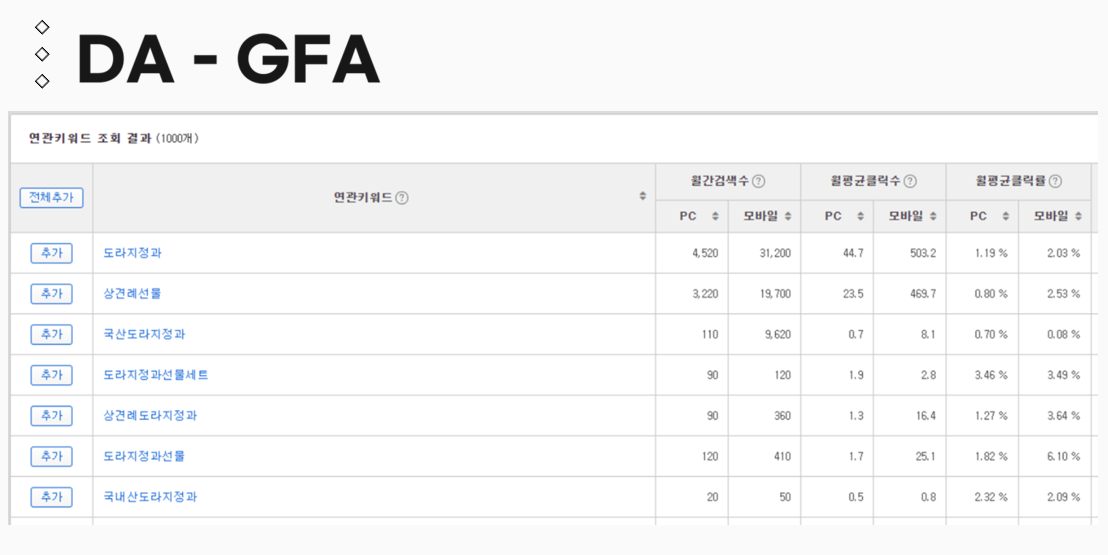Open the 도라지정과 keyword link
The width and height of the screenshot is (1108, 555).
click(133, 253)
